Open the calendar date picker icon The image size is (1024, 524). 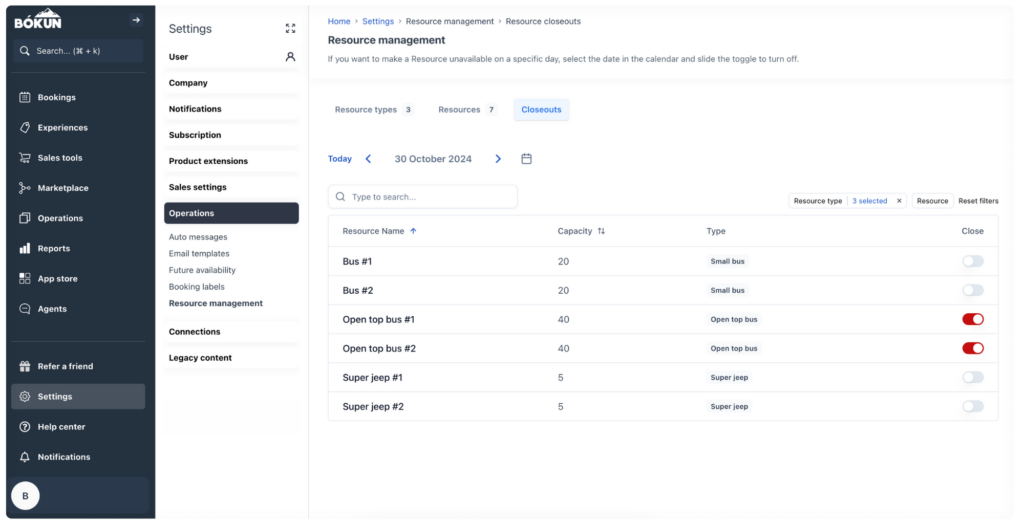526,159
